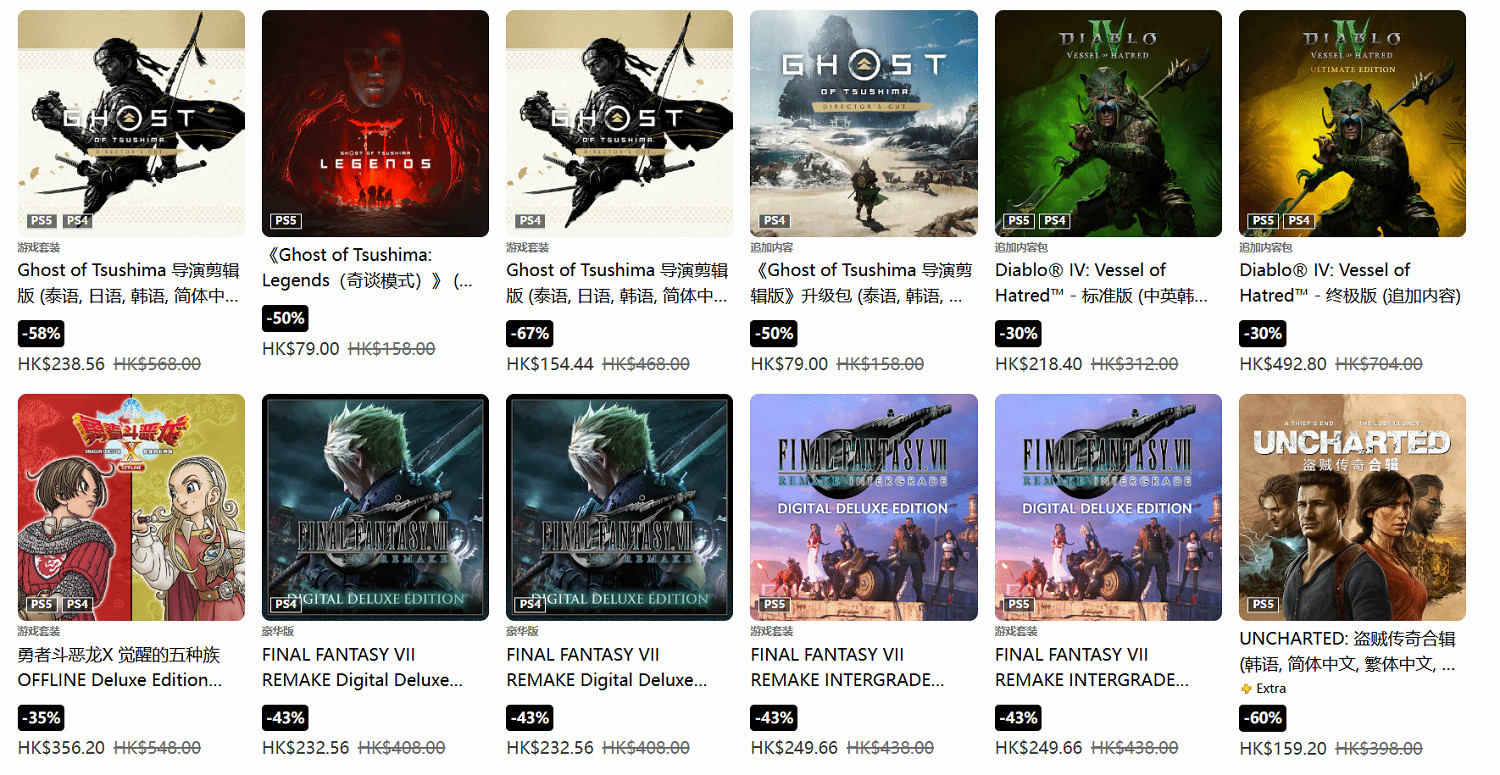Image resolution: width=1500 pixels, height=775 pixels.
Task: Click the -60% discount badge on Uncharted
Action: [x=1262, y=717]
